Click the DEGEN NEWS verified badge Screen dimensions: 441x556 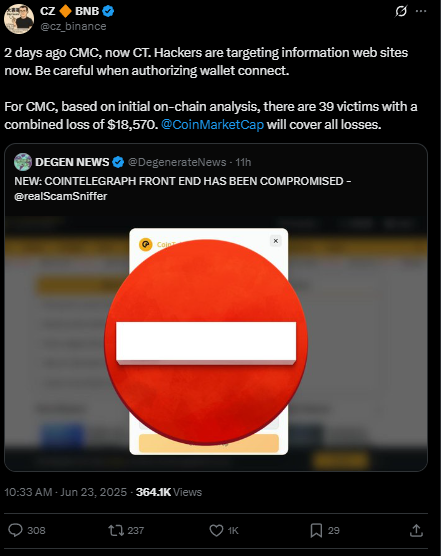[x=118, y=162]
